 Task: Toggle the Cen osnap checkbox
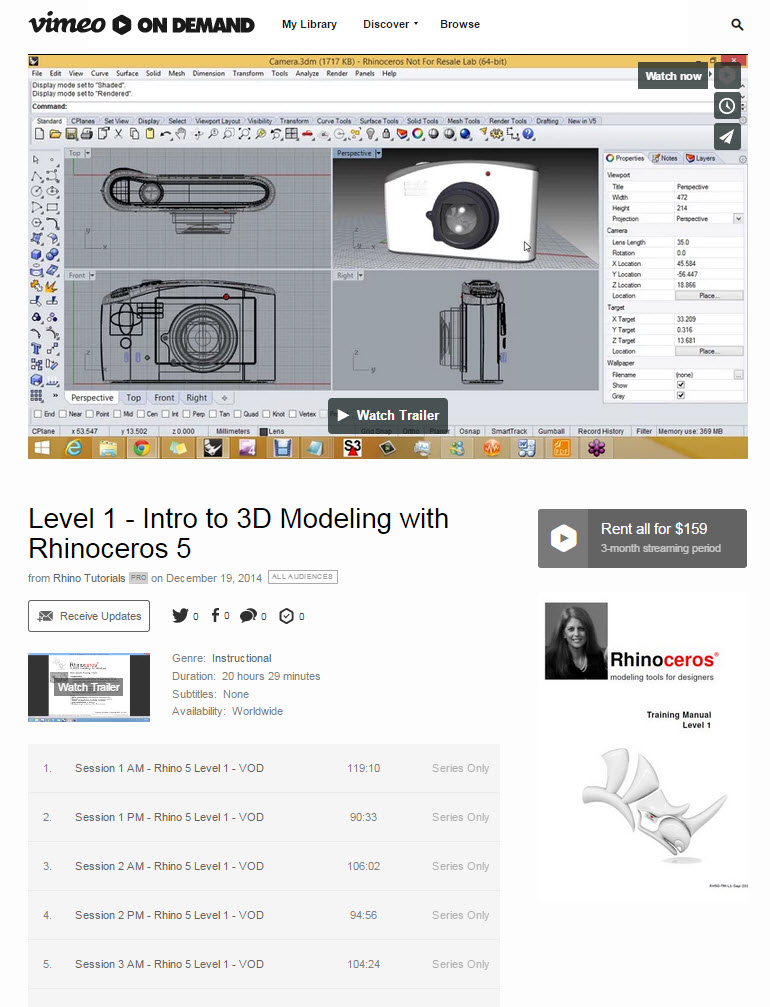(141, 414)
